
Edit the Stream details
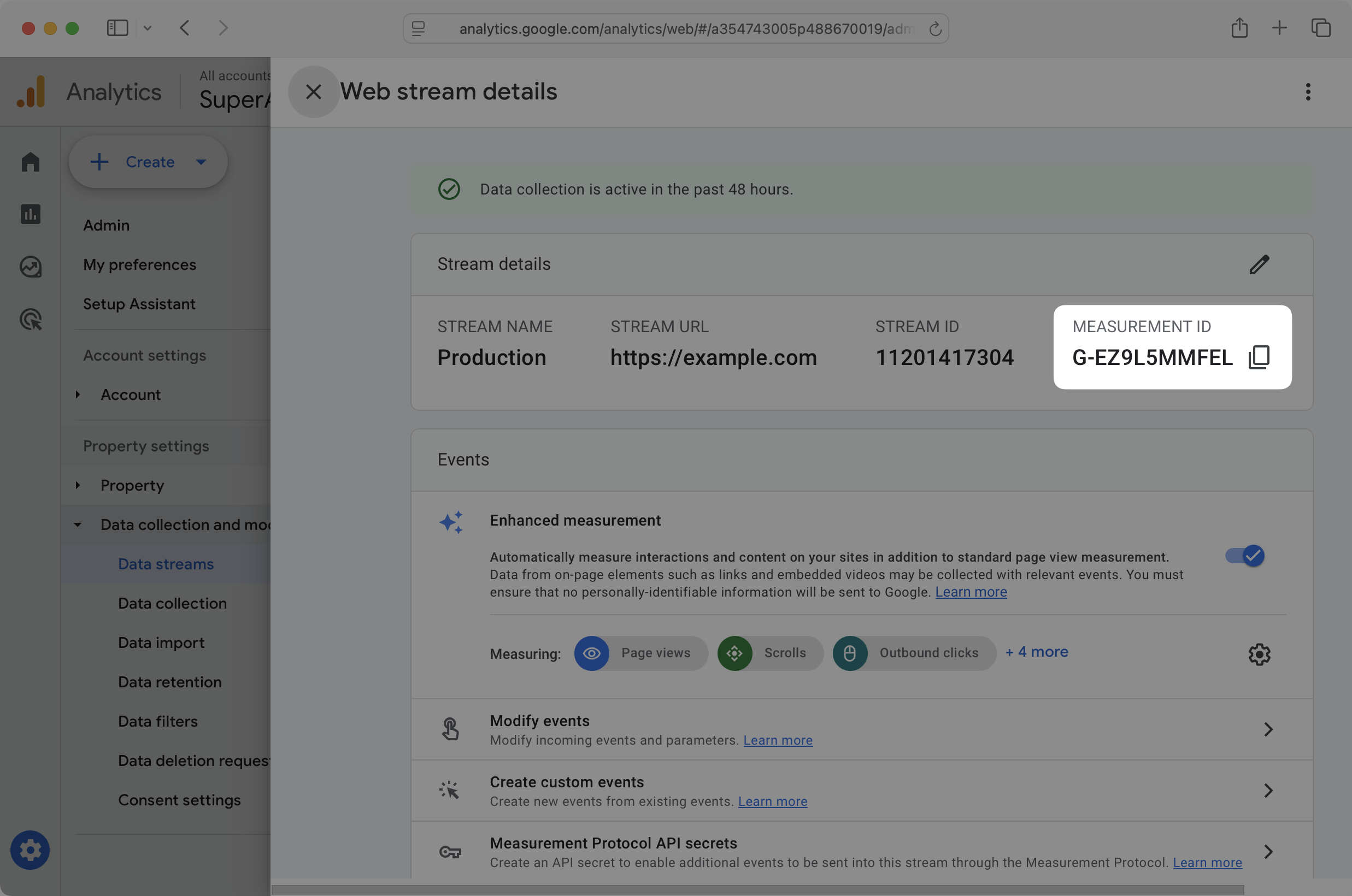pyautogui.click(x=1259, y=264)
